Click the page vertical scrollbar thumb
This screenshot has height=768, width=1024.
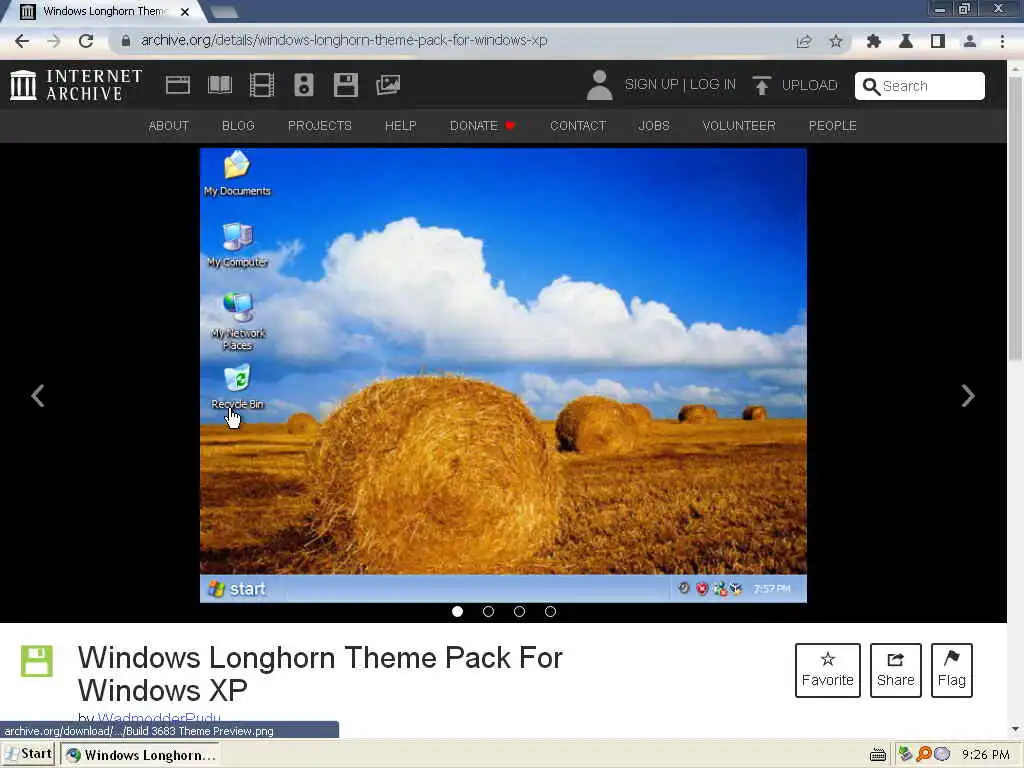coord(1015,217)
